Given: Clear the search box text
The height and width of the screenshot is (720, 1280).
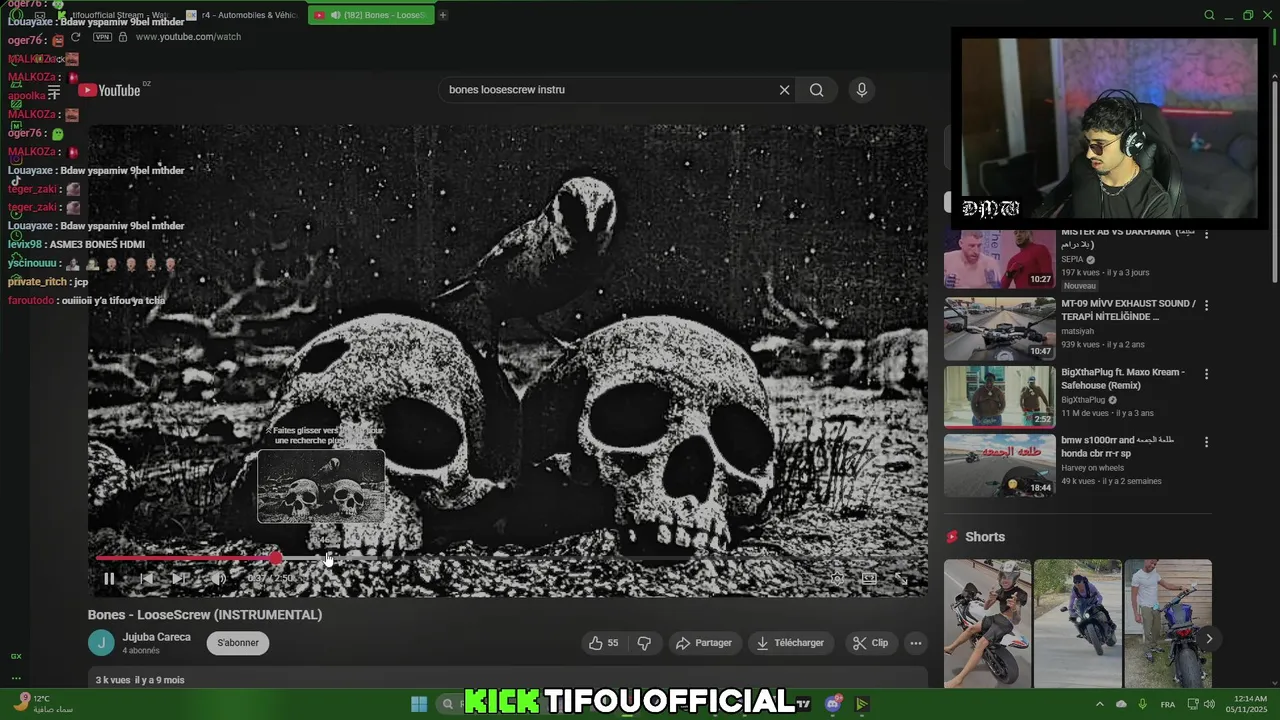Looking at the screenshot, I should coord(784,90).
